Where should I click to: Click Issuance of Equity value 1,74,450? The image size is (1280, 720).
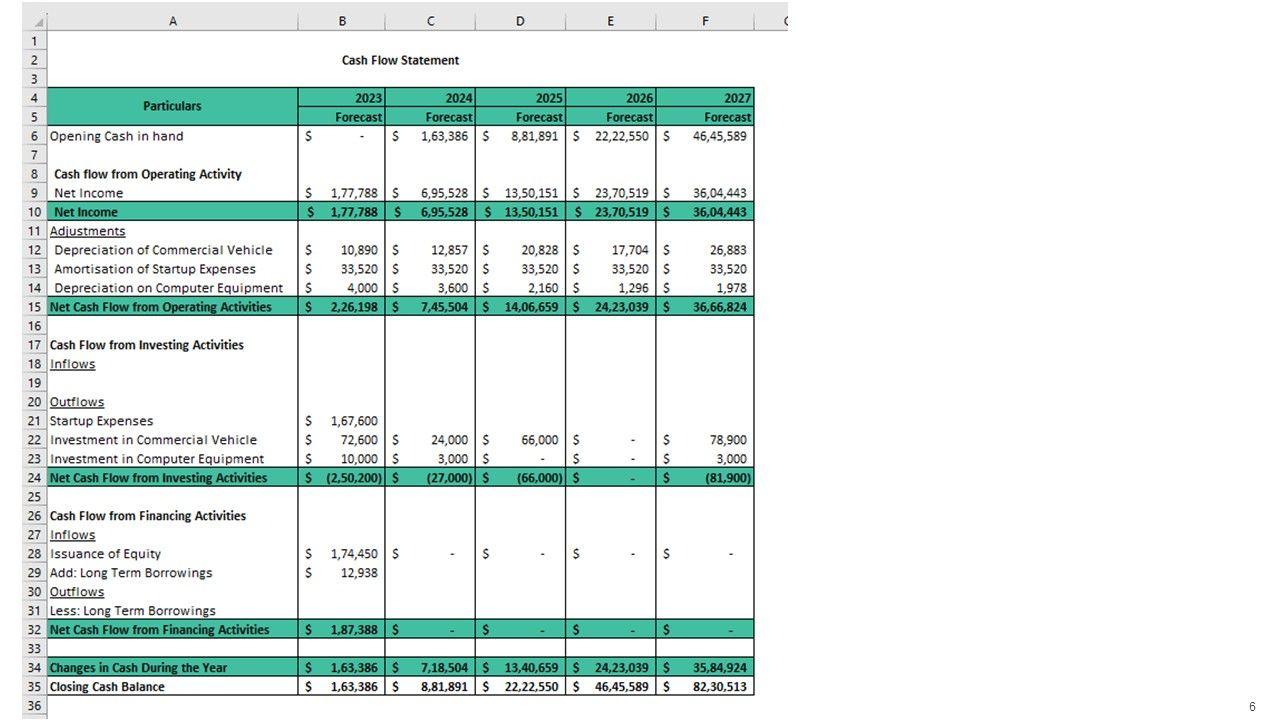tap(353, 554)
